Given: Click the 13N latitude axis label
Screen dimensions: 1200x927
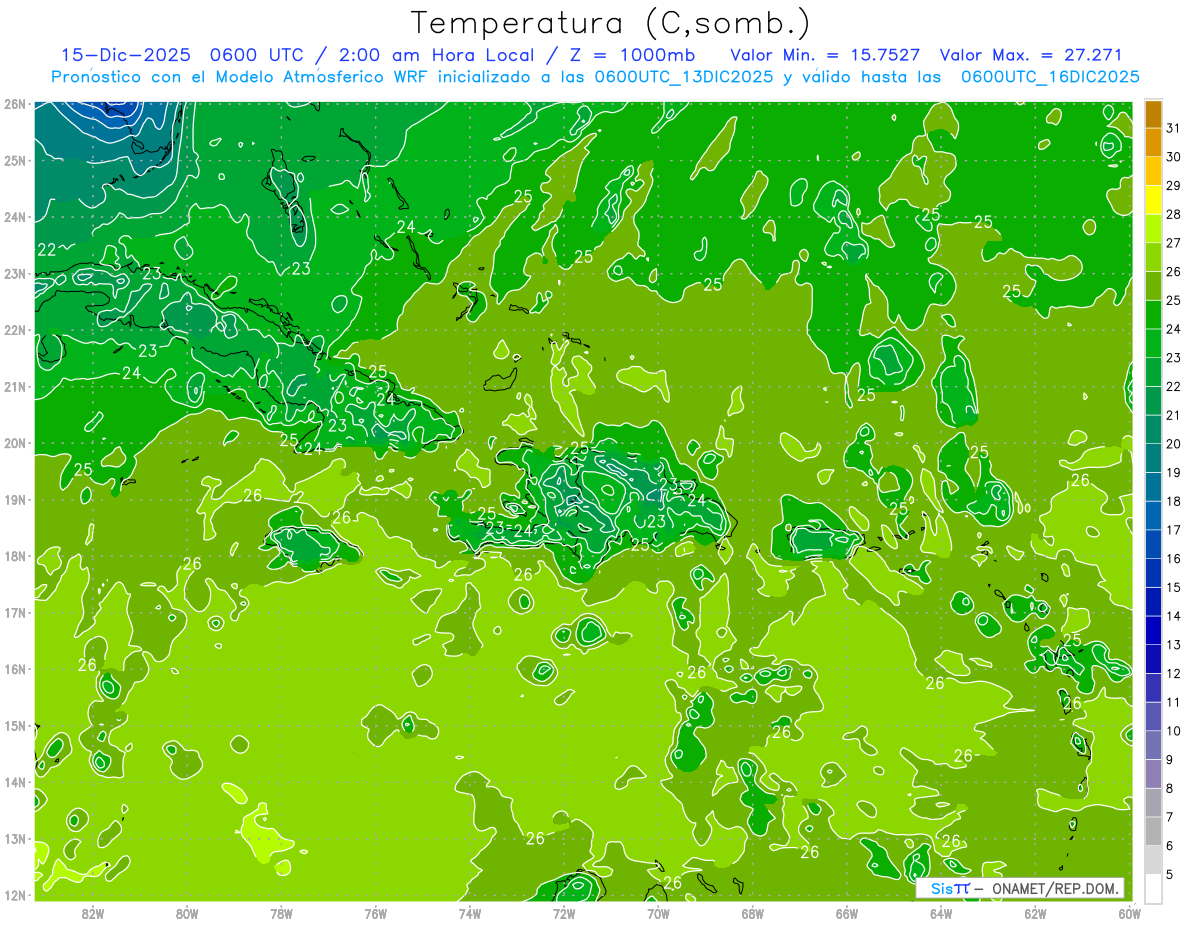Looking at the screenshot, I should pos(15,839).
